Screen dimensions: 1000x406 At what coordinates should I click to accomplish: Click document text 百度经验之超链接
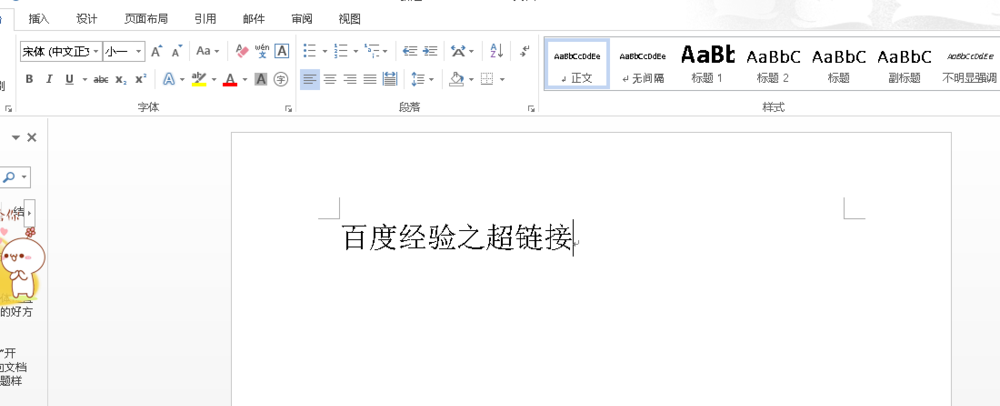pyautogui.click(x=457, y=238)
